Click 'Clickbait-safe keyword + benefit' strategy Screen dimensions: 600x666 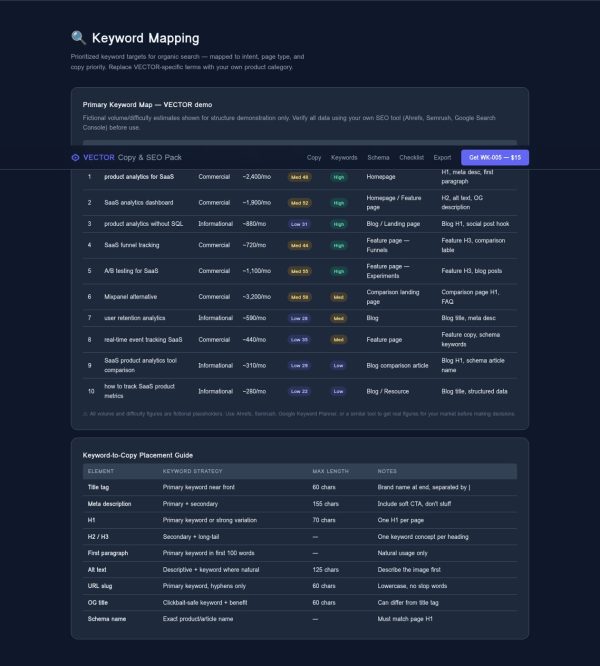pos(205,603)
